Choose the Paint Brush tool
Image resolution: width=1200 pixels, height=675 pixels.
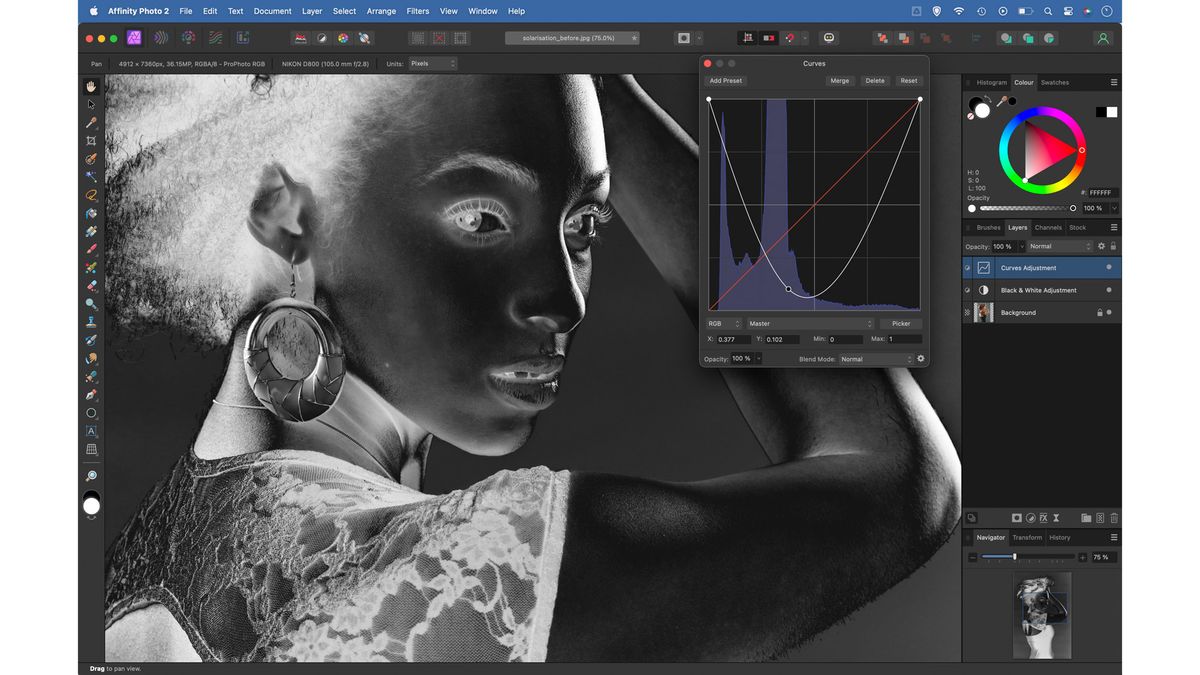(x=92, y=249)
